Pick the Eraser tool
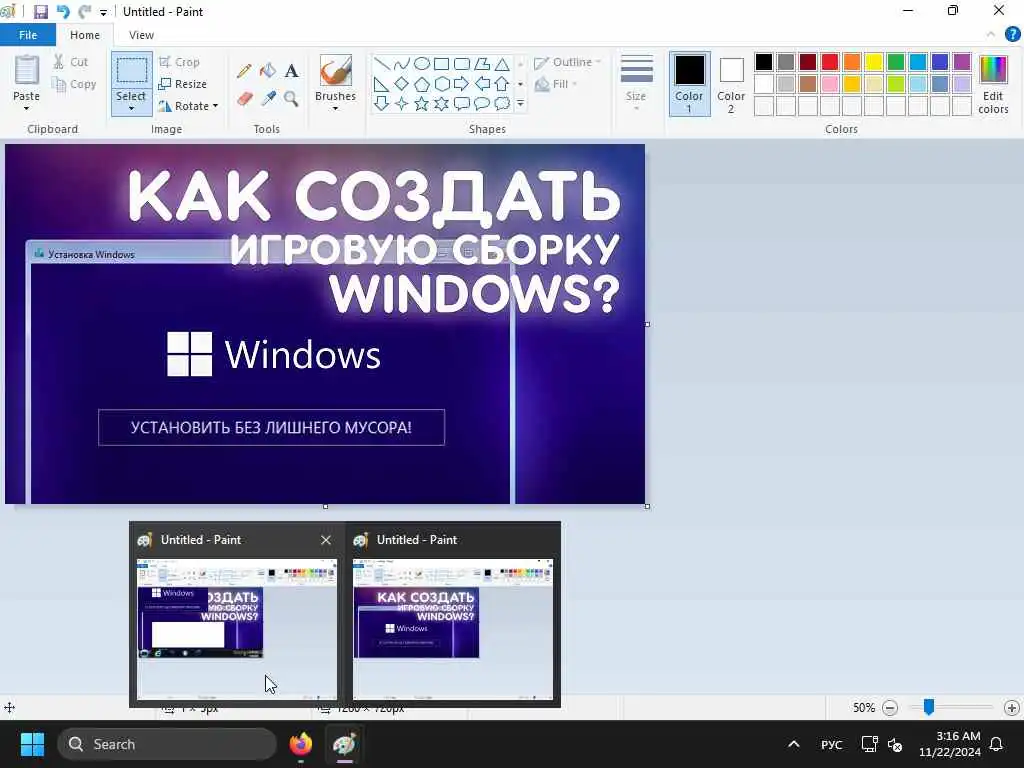This screenshot has width=1024, height=768. [x=244, y=99]
